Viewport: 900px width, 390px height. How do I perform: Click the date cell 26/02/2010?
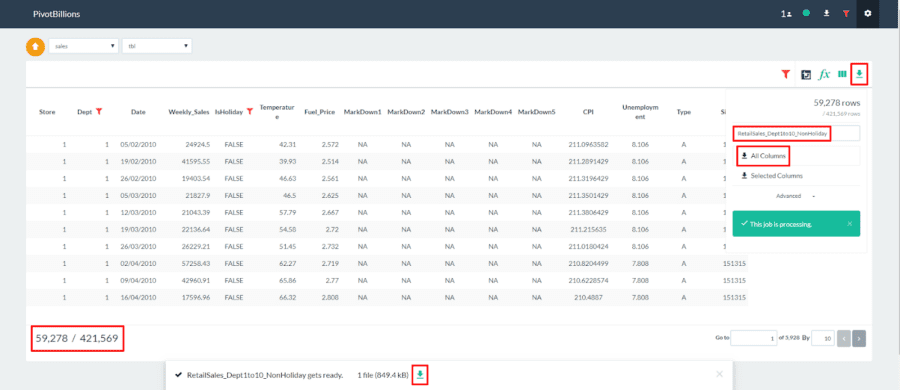pyautogui.click(x=138, y=178)
